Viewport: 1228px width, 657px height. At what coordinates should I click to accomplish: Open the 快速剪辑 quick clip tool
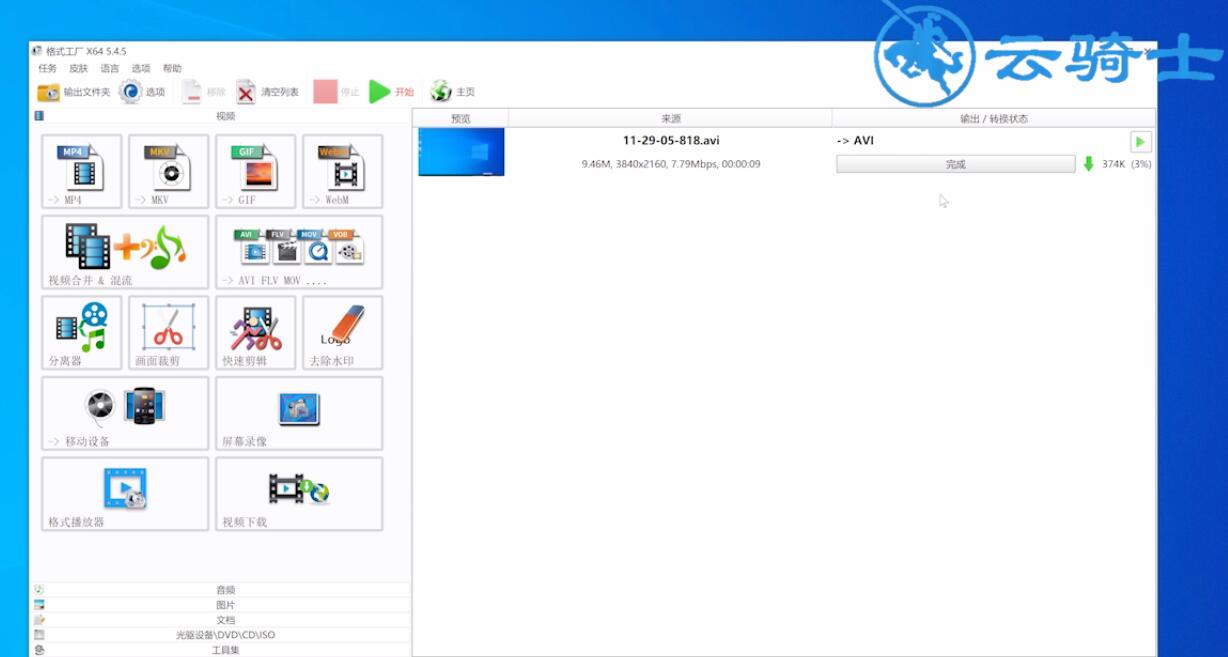click(256, 333)
